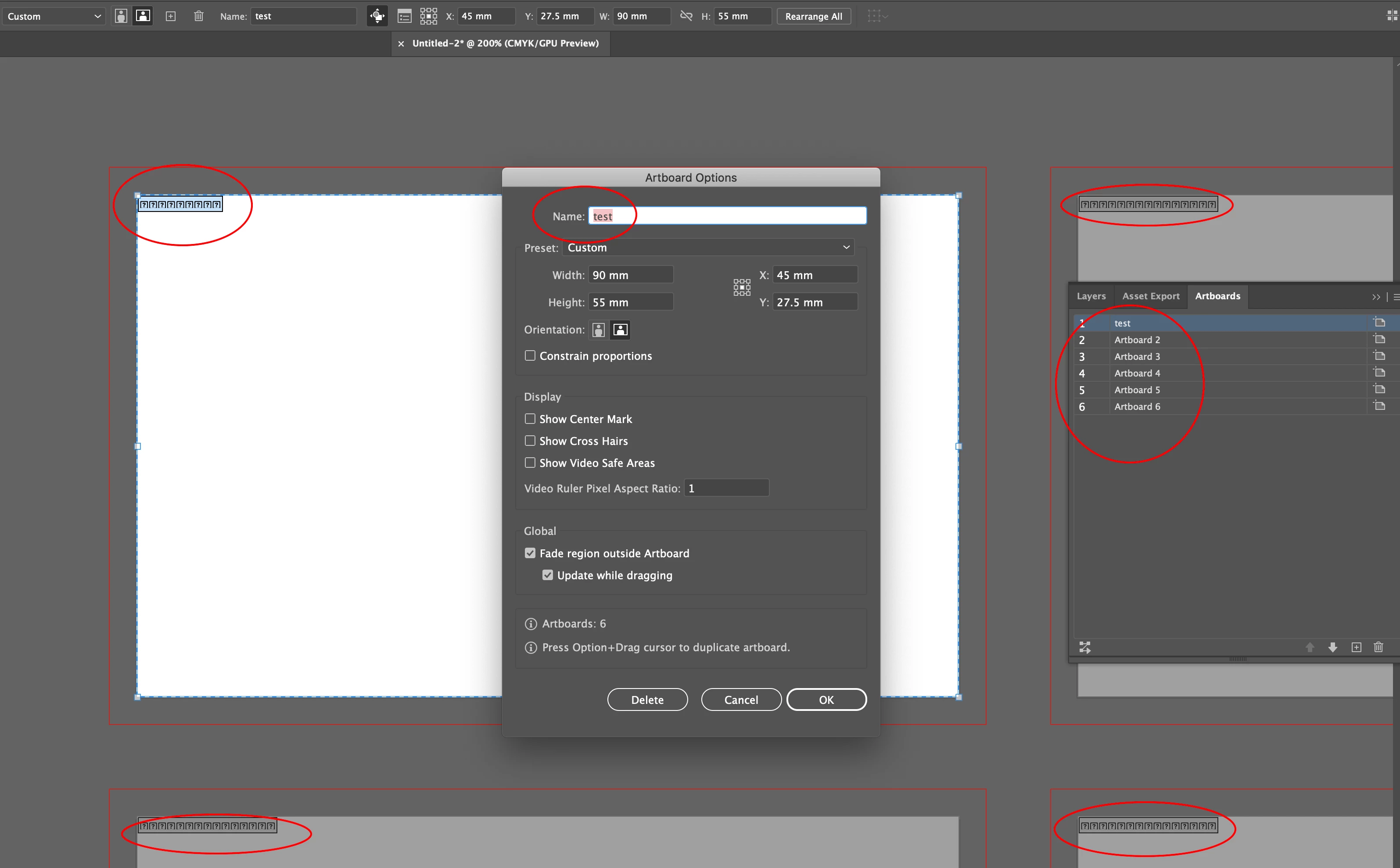The image size is (1400, 868).
Task: Uncheck Fade region outside Artboard
Action: pyautogui.click(x=530, y=553)
